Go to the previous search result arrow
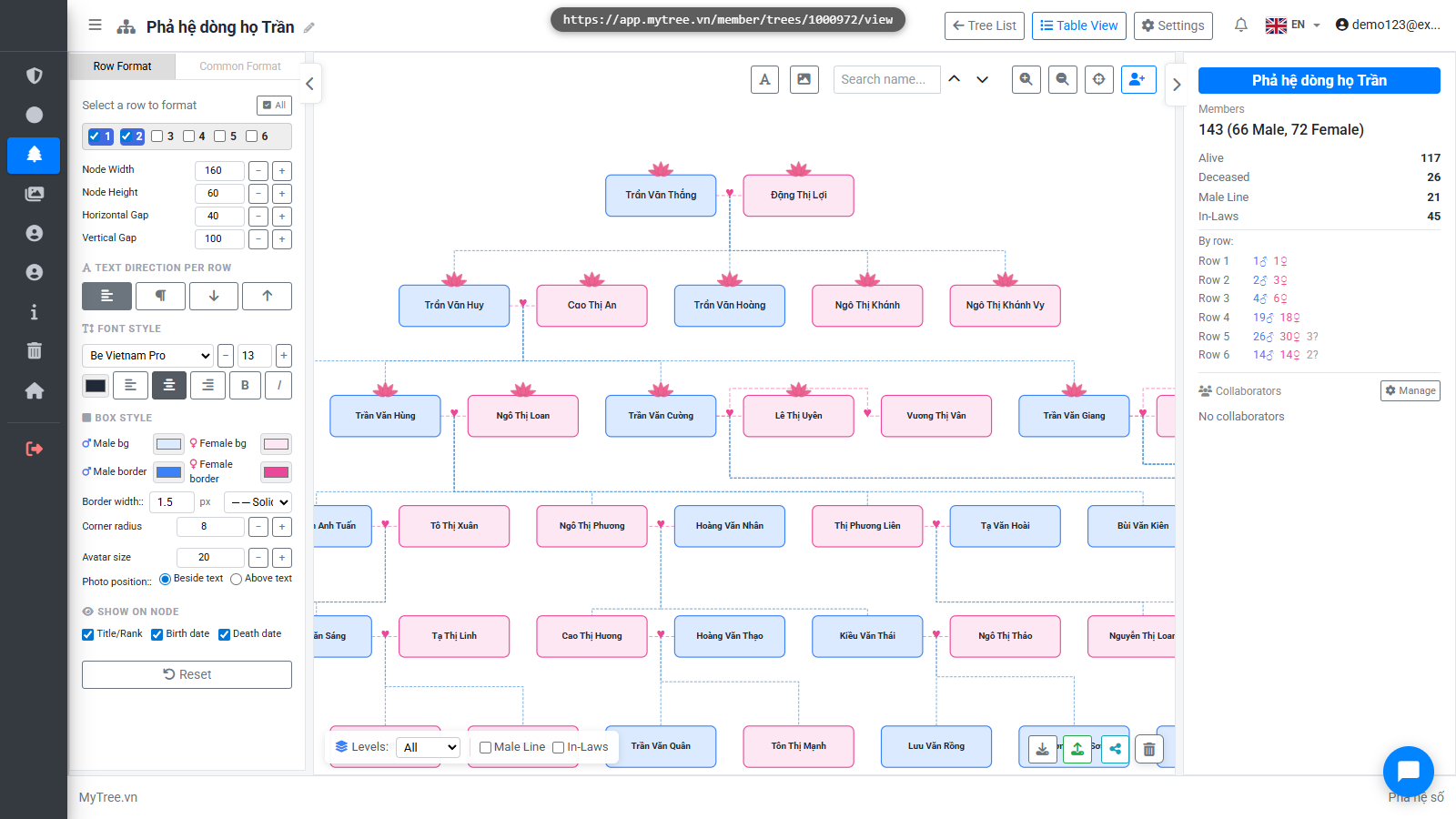 coord(955,79)
